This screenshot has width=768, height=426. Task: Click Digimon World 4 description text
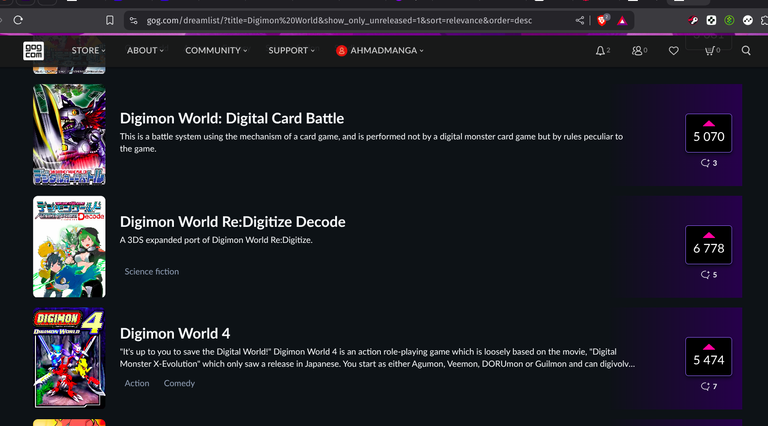[x=377, y=358]
